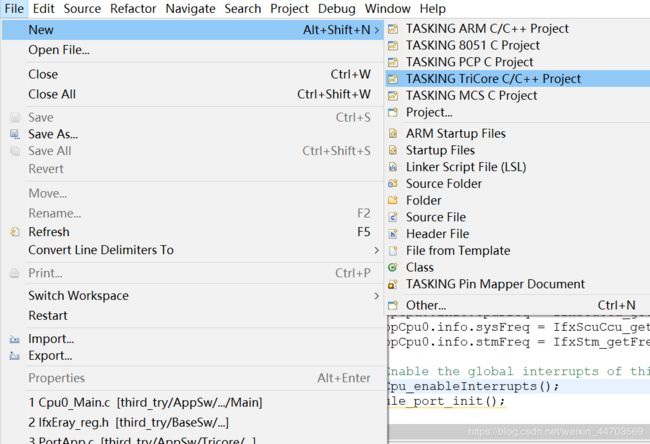This screenshot has height=444, width=650.
Task: Click the Source Folder icon
Action: [393, 184]
